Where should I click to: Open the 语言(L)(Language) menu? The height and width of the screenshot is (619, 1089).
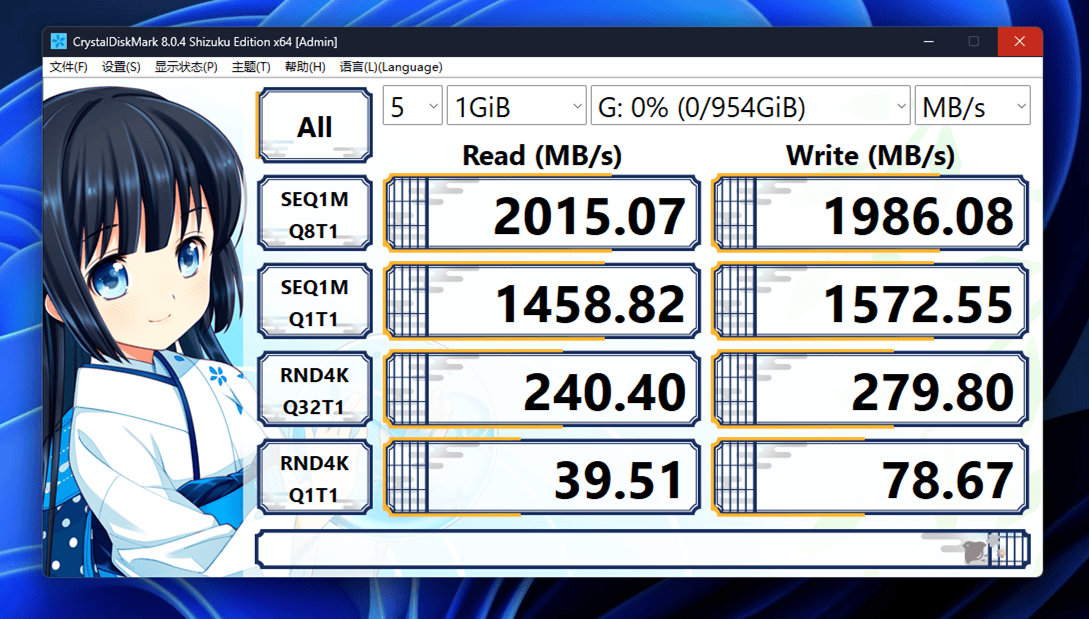pos(390,67)
